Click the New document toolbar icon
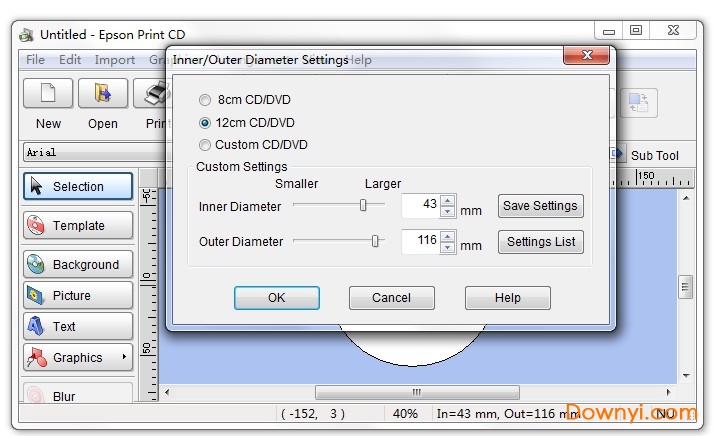This screenshot has width=714, height=436. click(48, 93)
